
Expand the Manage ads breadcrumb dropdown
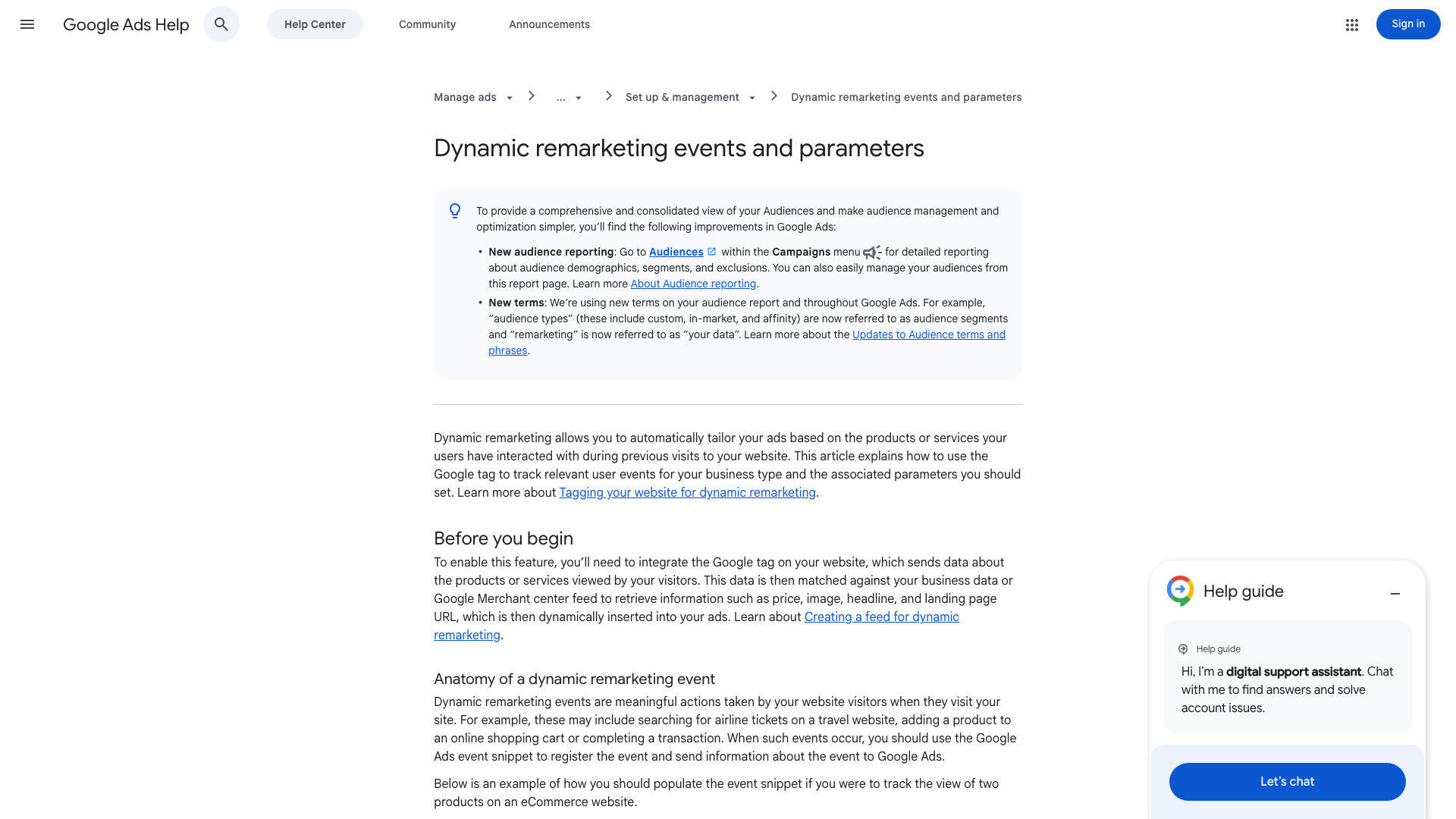(510, 98)
